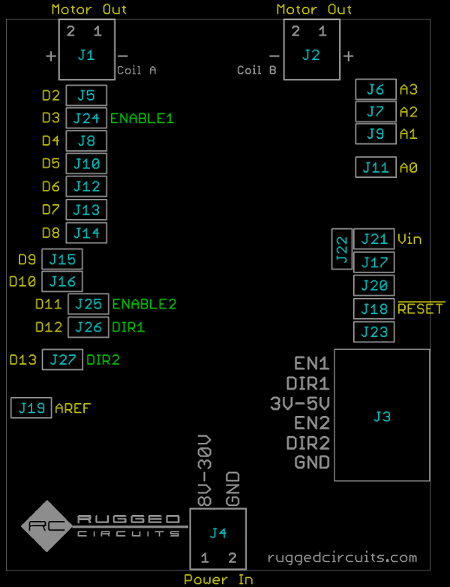Click the J8 jumper at D4
The height and width of the screenshot is (587, 450).
(86, 141)
